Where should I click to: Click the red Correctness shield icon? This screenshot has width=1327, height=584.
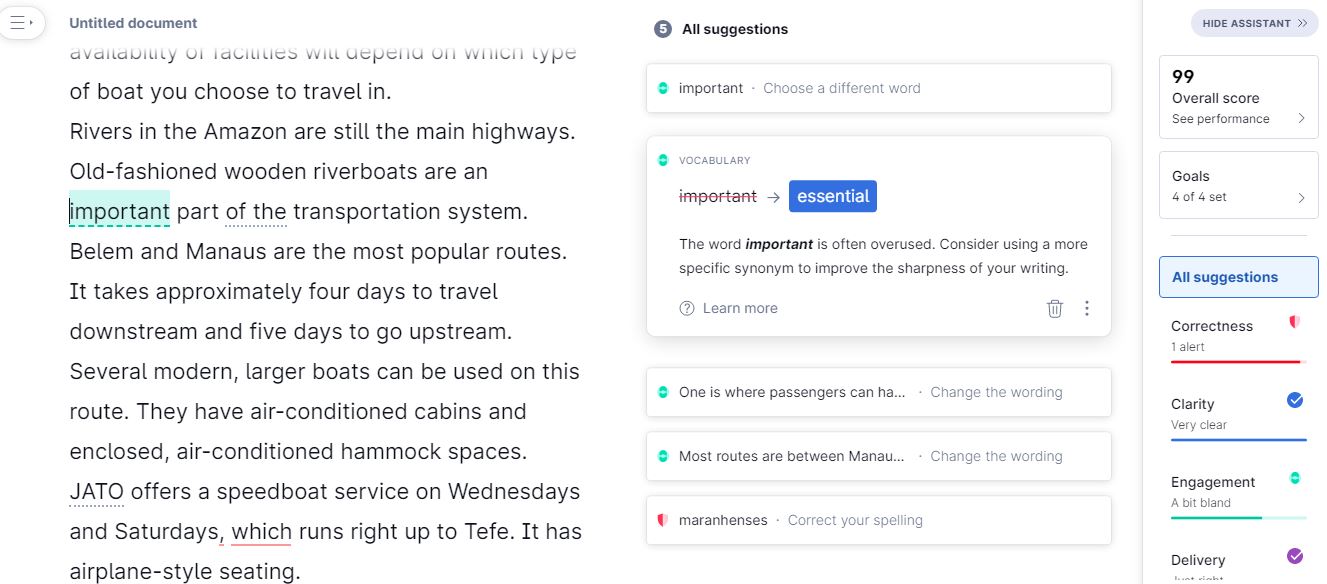pos(1294,323)
